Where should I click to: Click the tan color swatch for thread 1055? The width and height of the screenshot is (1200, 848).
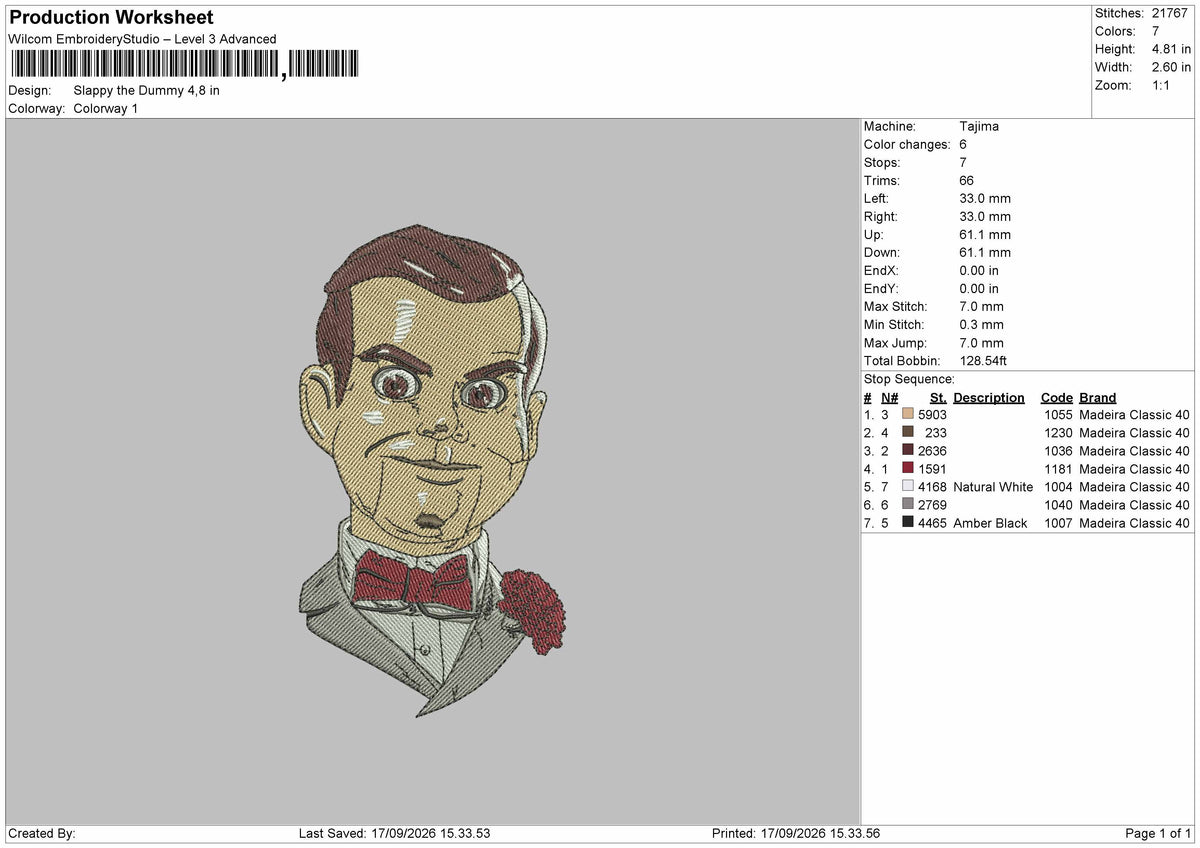point(908,414)
